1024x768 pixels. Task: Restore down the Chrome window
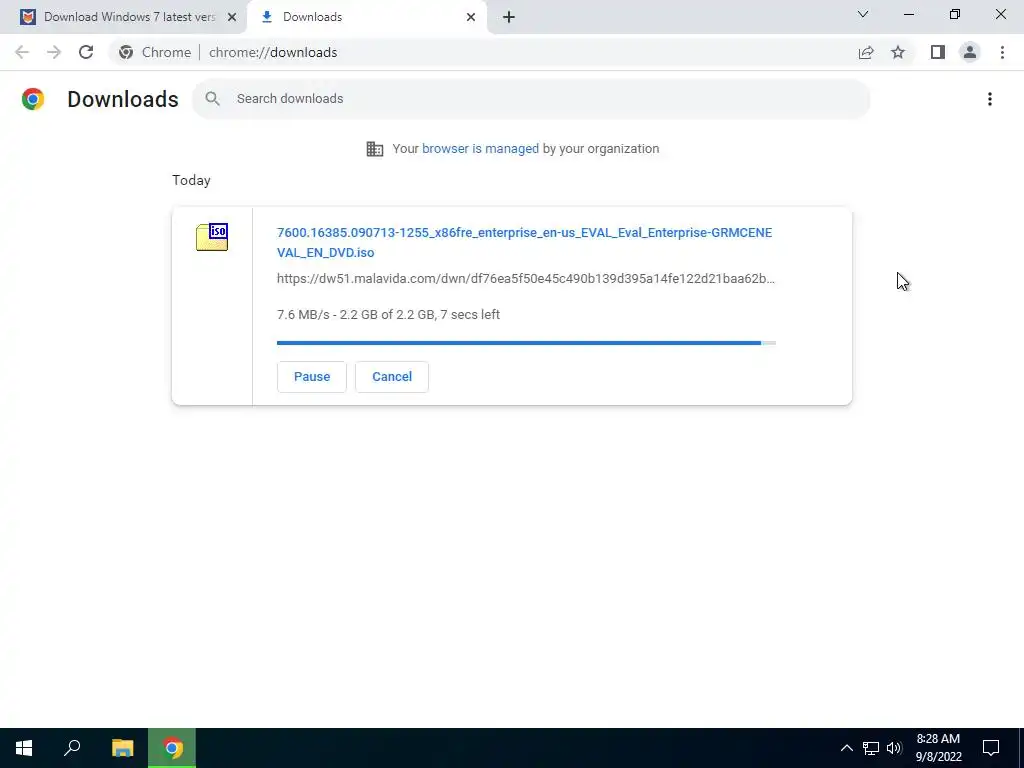coord(955,14)
